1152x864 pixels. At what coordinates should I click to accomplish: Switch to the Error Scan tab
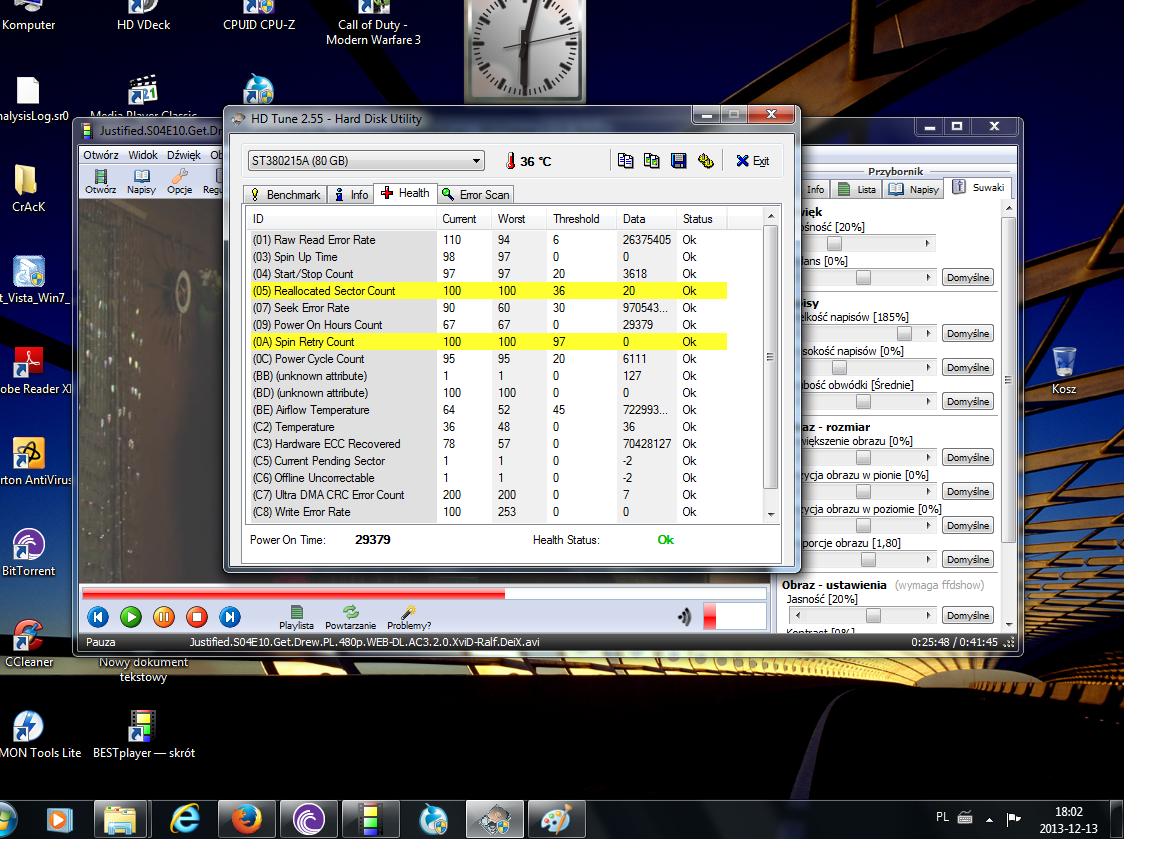[475, 195]
